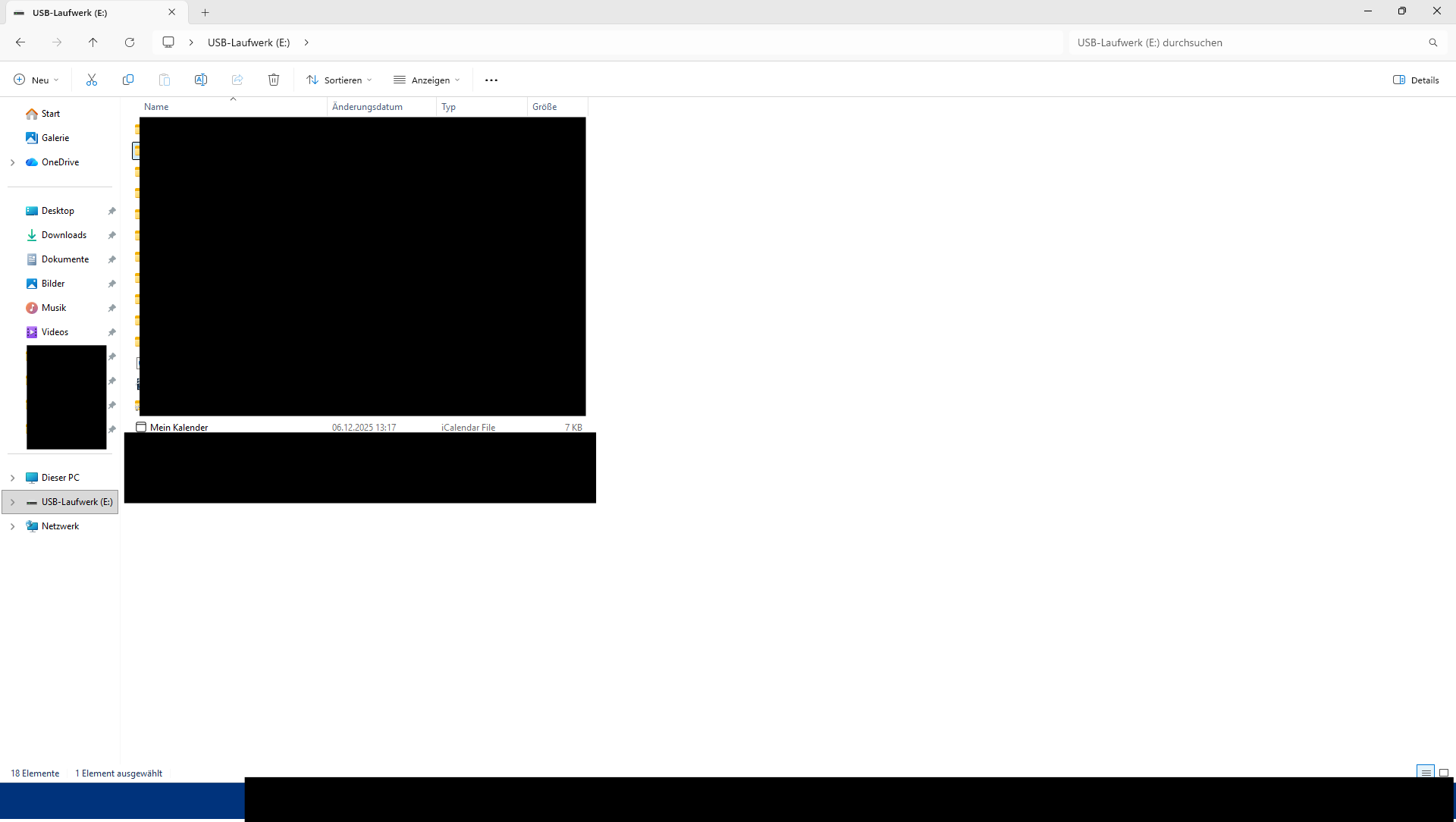Switch to details list view in status bar
Image resolution: width=1456 pixels, height=822 pixels.
tap(1426, 773)
